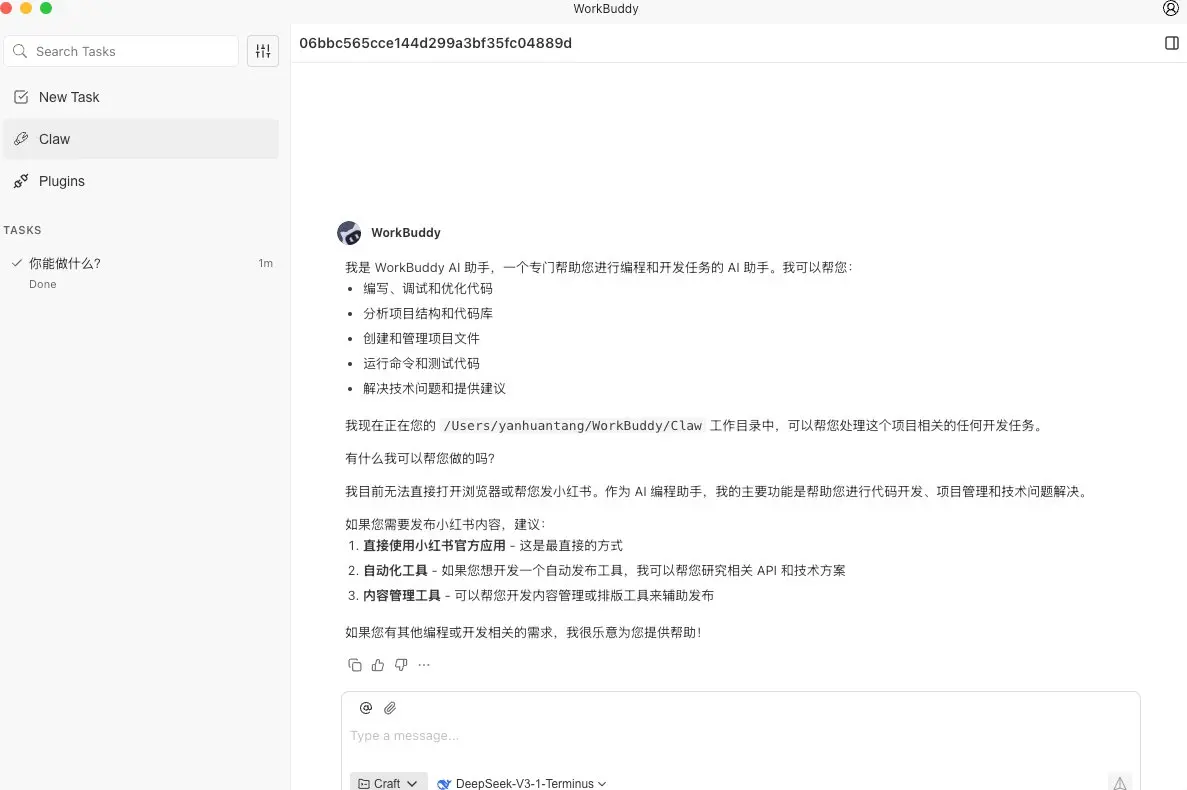Give the response a thumbs up
Viewport: 1187px width, 790px height.
point(378,665)
